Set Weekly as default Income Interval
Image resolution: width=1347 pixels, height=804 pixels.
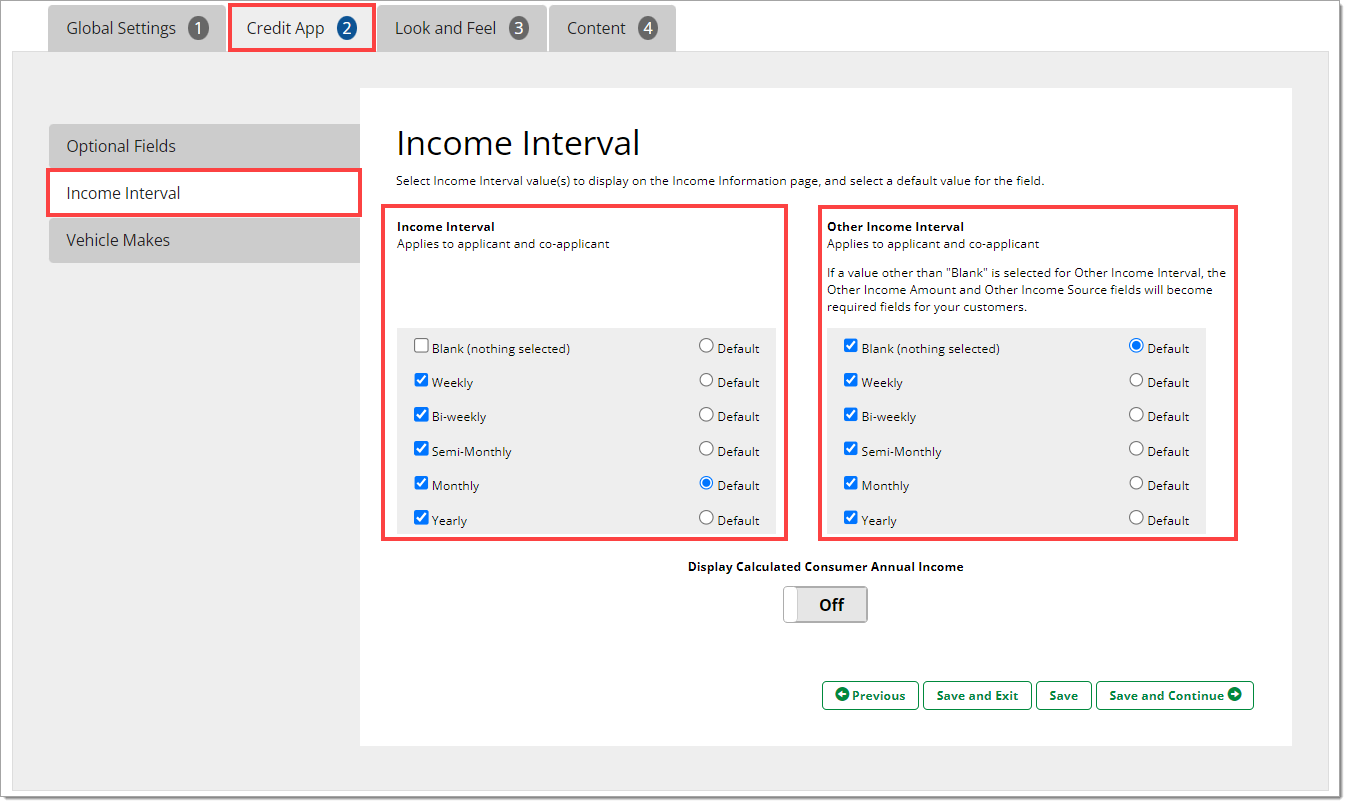706,380
